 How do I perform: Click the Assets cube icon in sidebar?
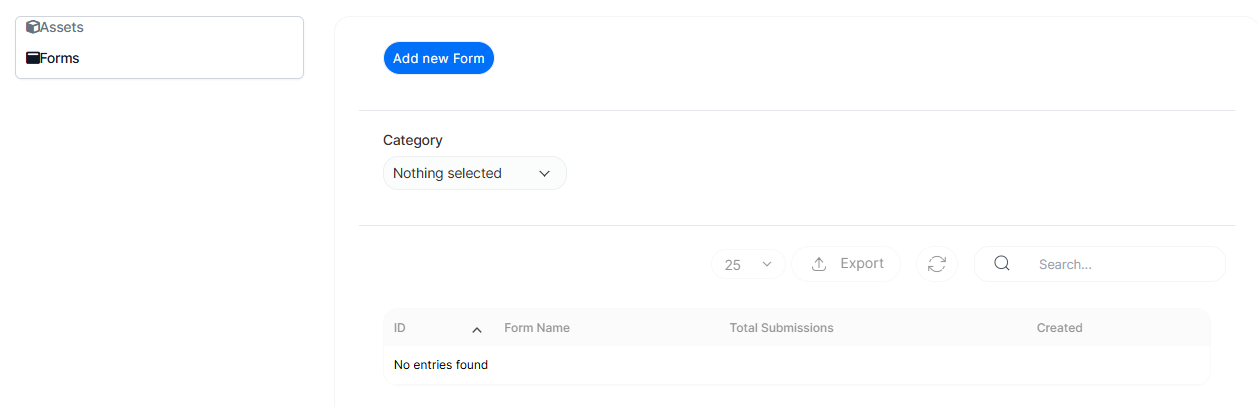coord(32,28)
